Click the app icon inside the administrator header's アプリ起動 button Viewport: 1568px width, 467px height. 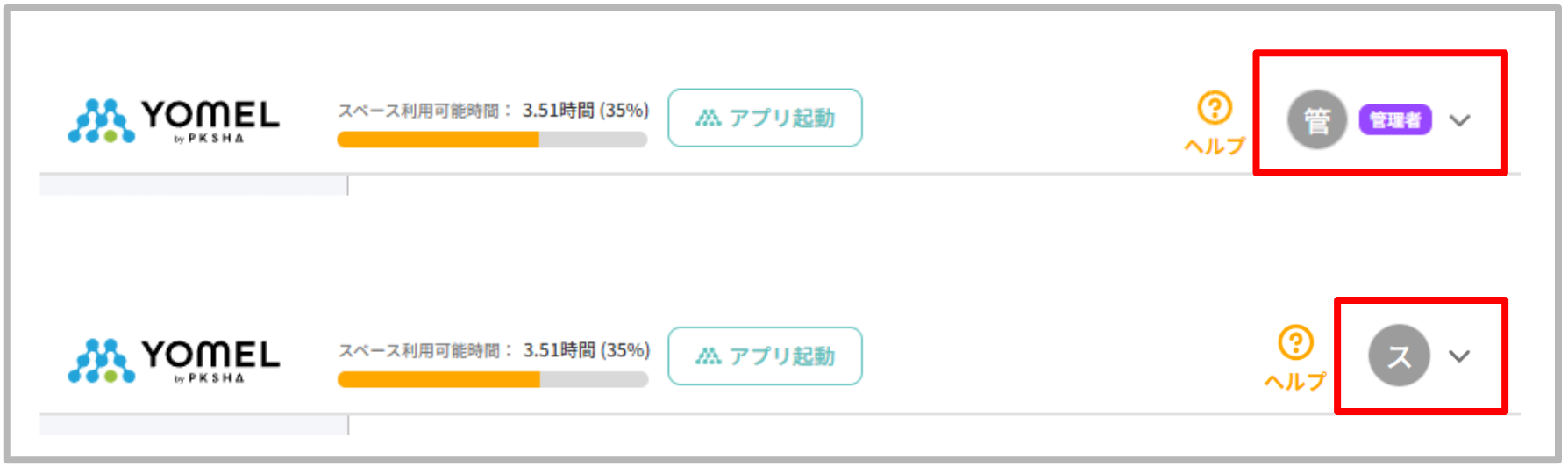[708, 119]
